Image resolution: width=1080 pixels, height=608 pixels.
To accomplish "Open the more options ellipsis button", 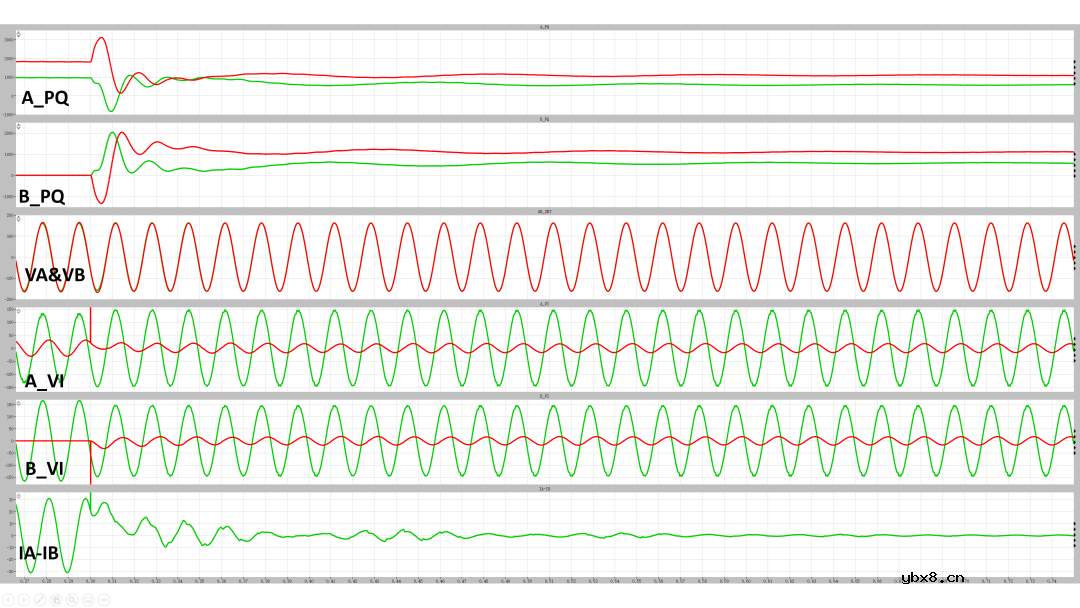I will [104, 599].
